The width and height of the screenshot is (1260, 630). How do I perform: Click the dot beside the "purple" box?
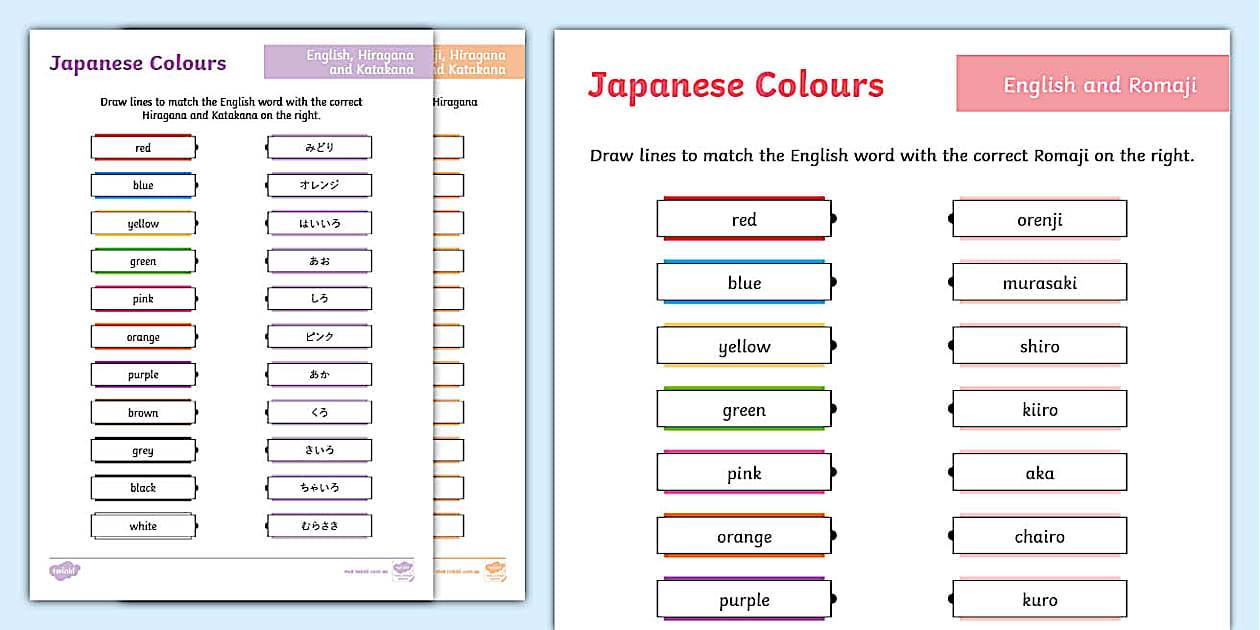point(832,599)
